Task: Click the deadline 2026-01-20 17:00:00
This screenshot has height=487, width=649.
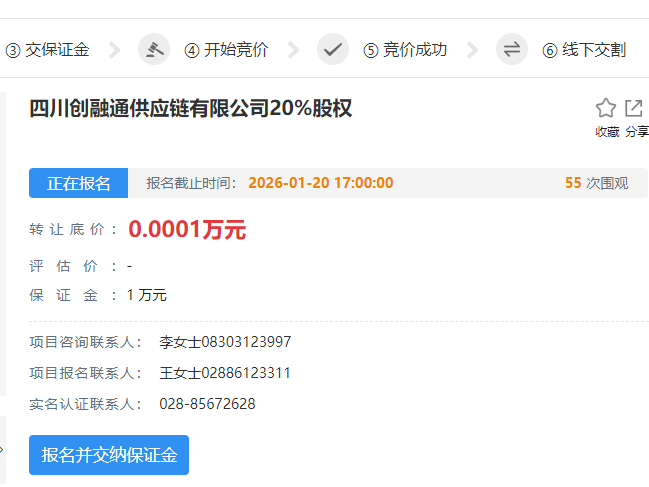Action: [320, 183]
